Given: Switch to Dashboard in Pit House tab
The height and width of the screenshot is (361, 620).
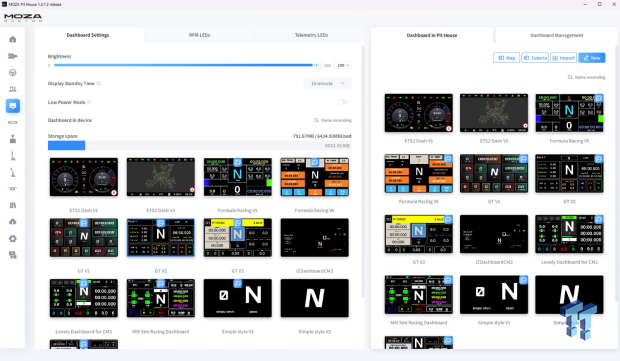Looking at the screenshot, I should 432,35.
